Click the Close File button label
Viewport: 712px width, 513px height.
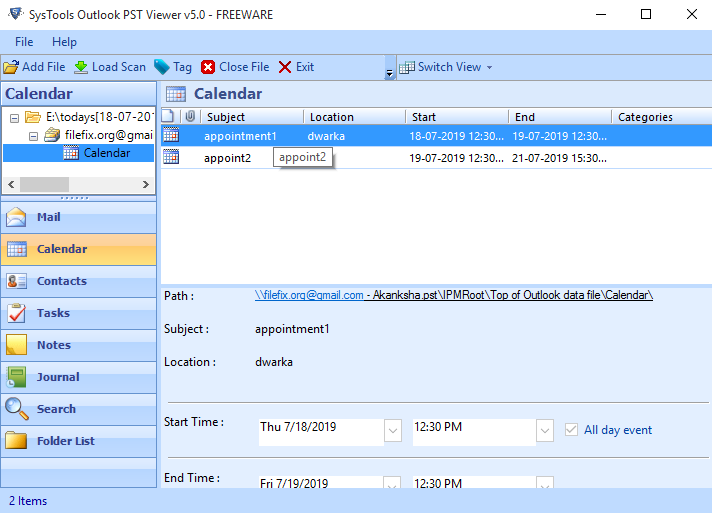point(244,67)
